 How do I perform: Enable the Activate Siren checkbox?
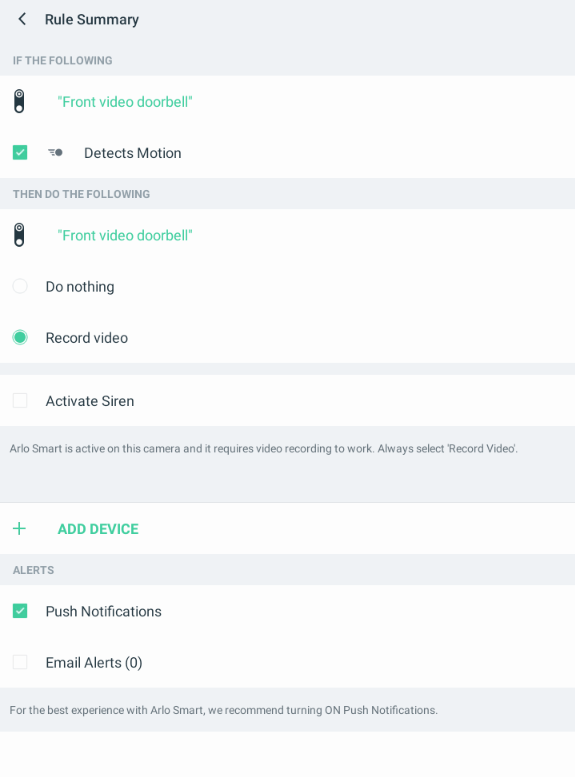point(20,400)
